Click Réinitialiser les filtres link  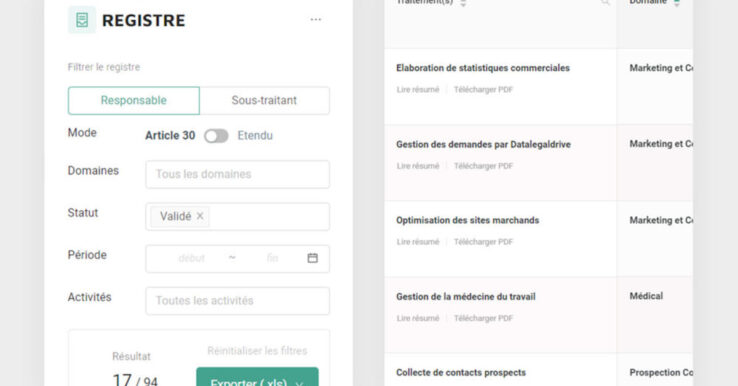257,351
